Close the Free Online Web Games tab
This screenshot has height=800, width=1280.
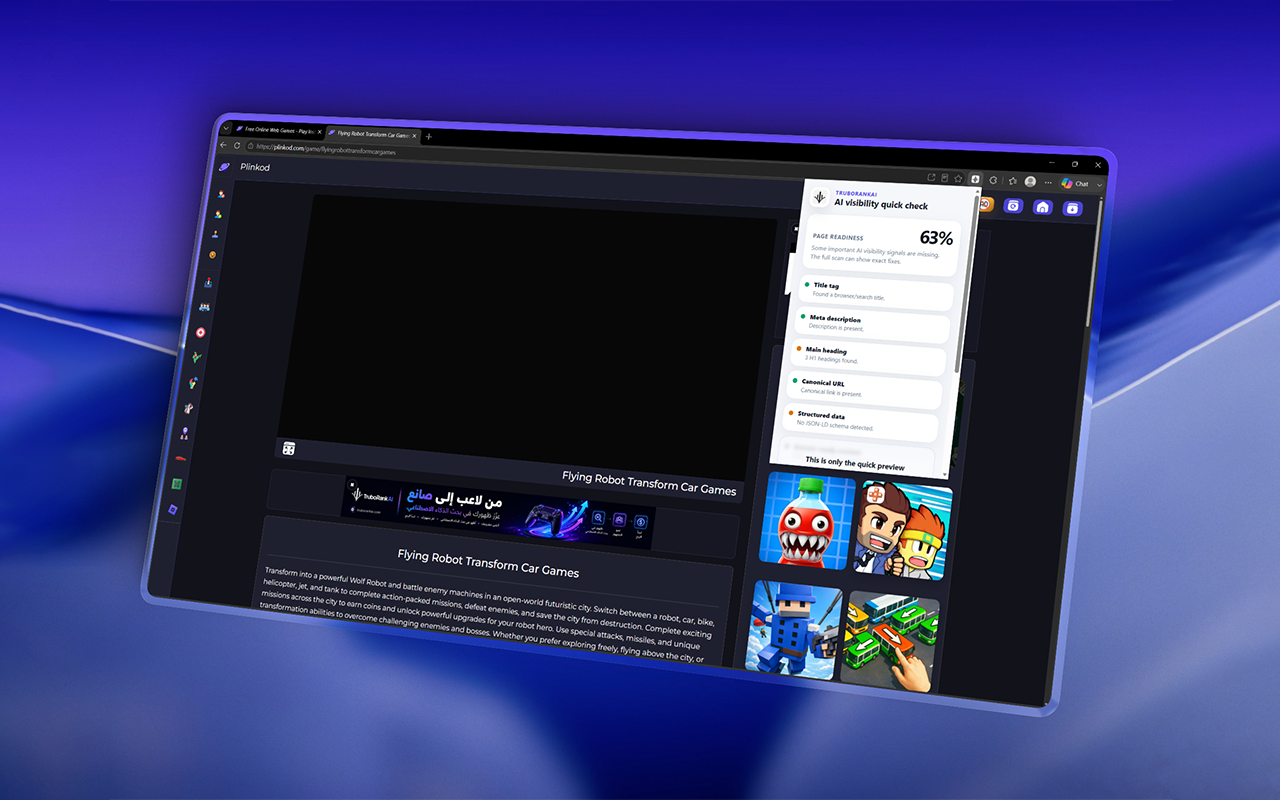click(320, 132)
